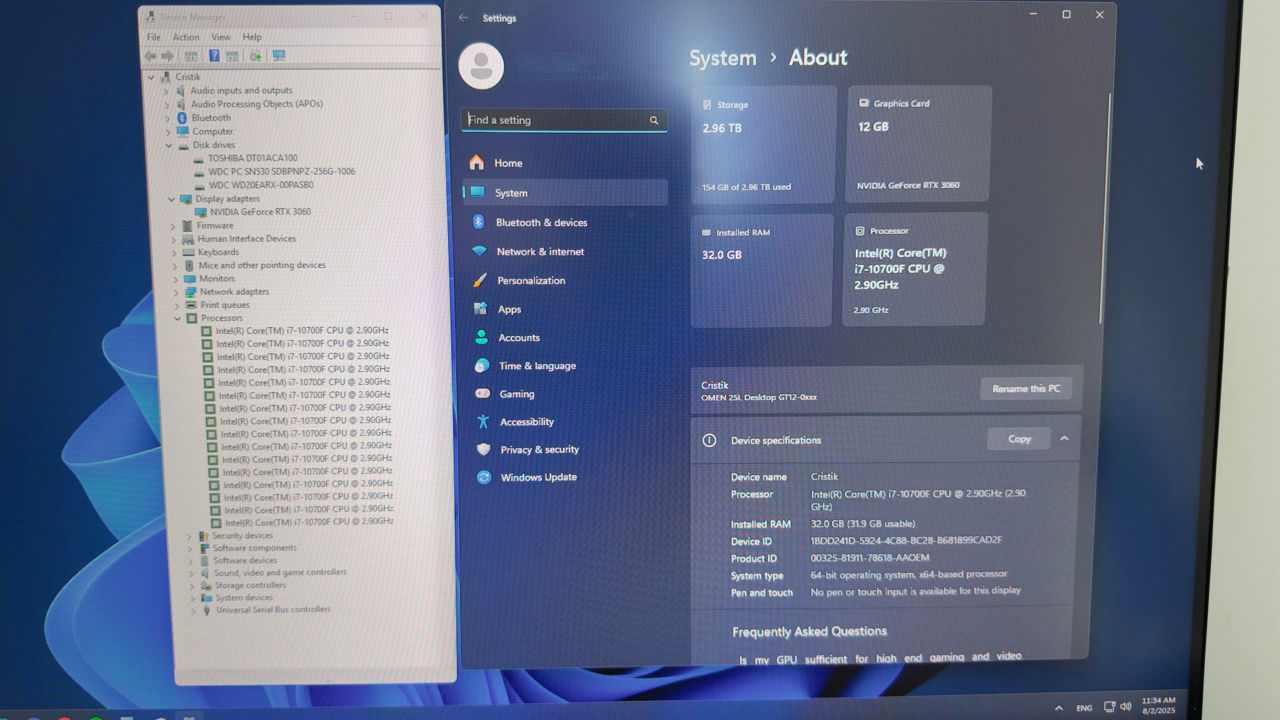This screenshot has width=1280, height=720.
Task: Click the Accessibility figure icon
Action: (x=483, y=422)
